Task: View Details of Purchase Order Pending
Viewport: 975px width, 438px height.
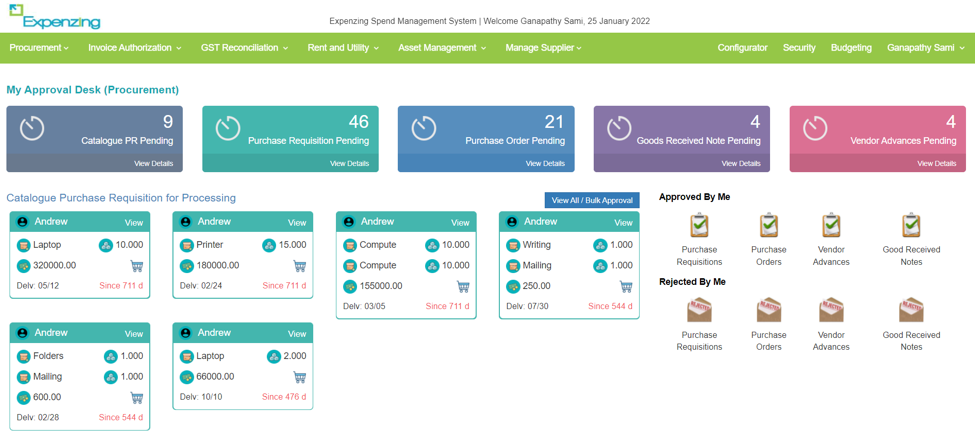Action: click(545, 163)
